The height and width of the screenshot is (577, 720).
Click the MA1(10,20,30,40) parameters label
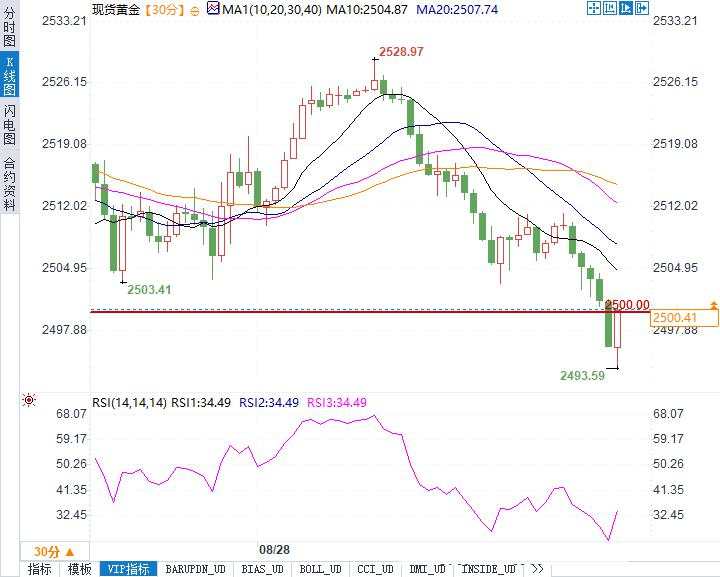pos(272,9)
